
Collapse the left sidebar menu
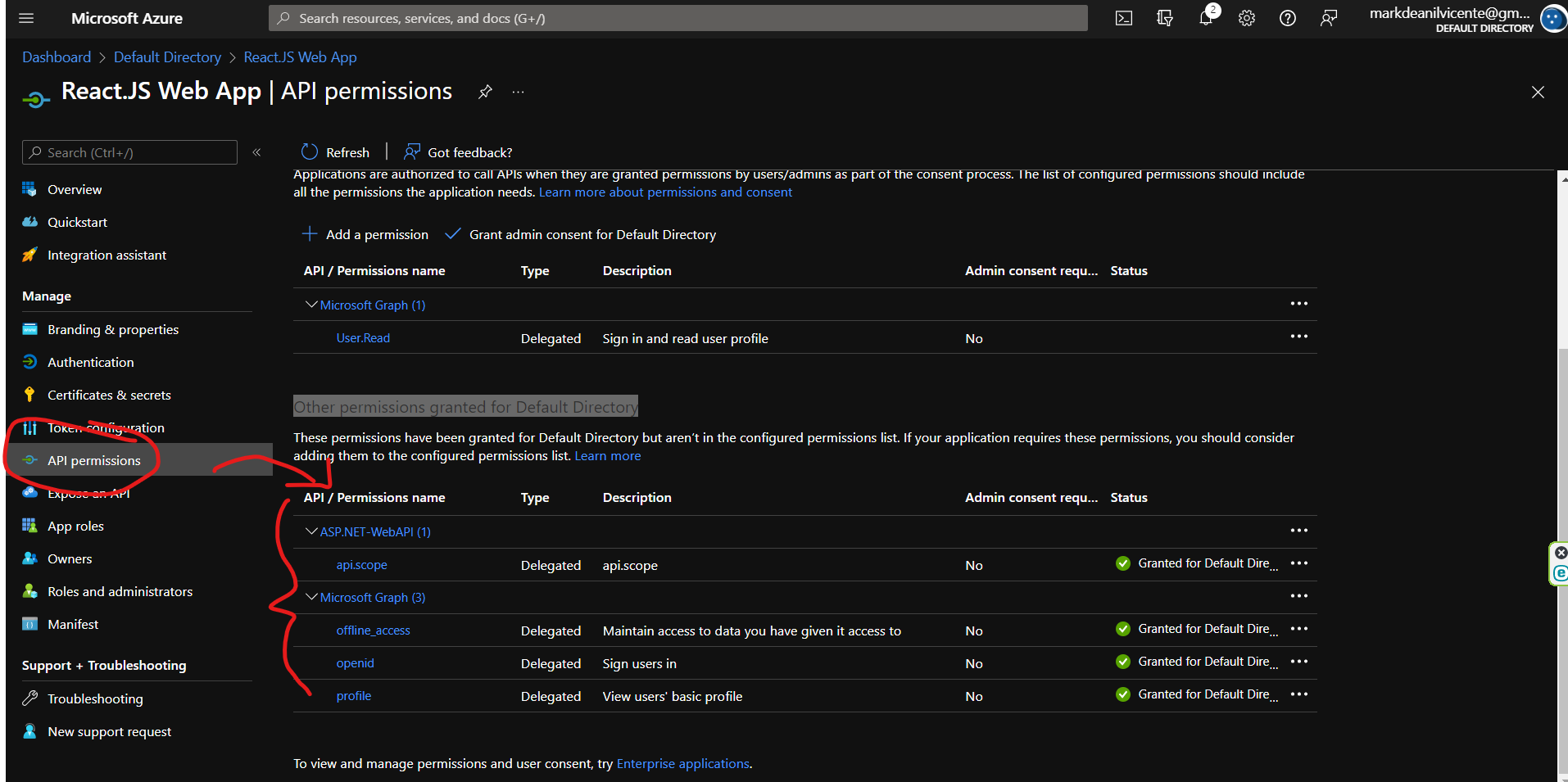256,152
